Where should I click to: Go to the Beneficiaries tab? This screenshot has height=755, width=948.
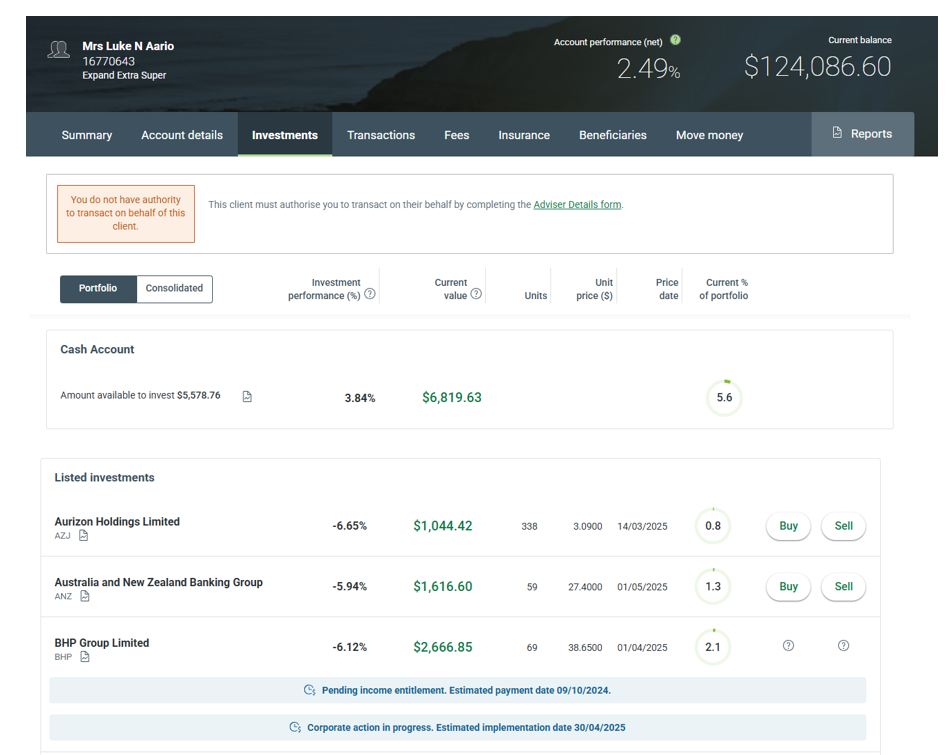coord(612,135)
